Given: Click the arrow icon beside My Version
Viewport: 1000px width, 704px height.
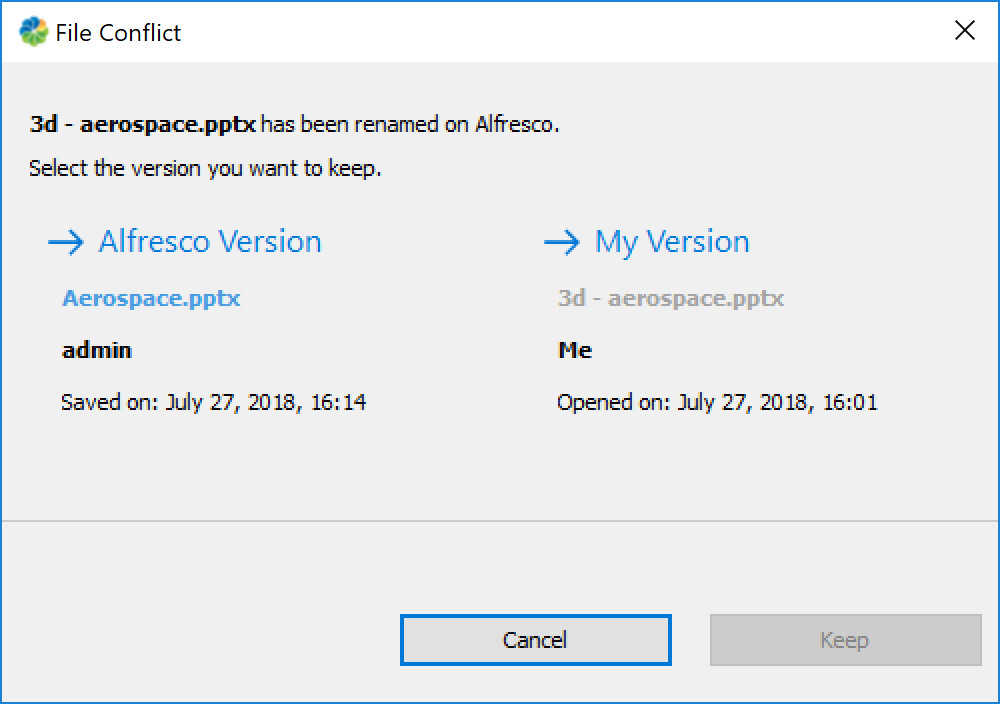Looking at the screenshot, I should click(x=561, y=242).
